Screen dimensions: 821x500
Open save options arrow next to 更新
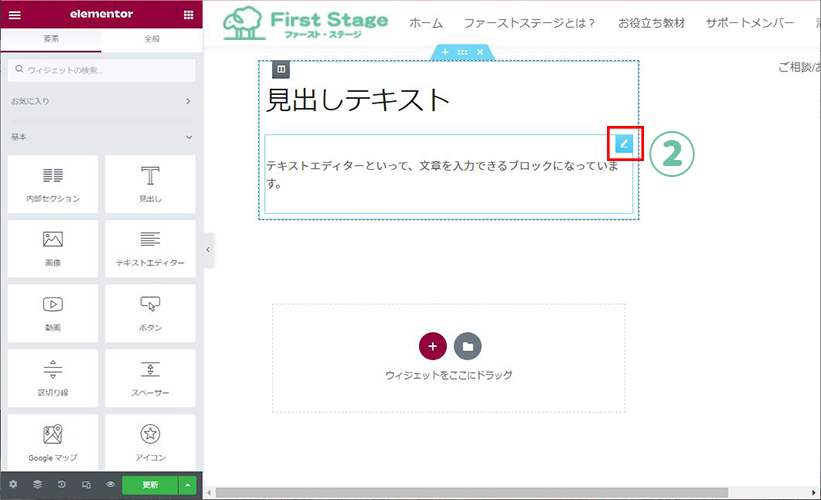click(x=187, y=485)
